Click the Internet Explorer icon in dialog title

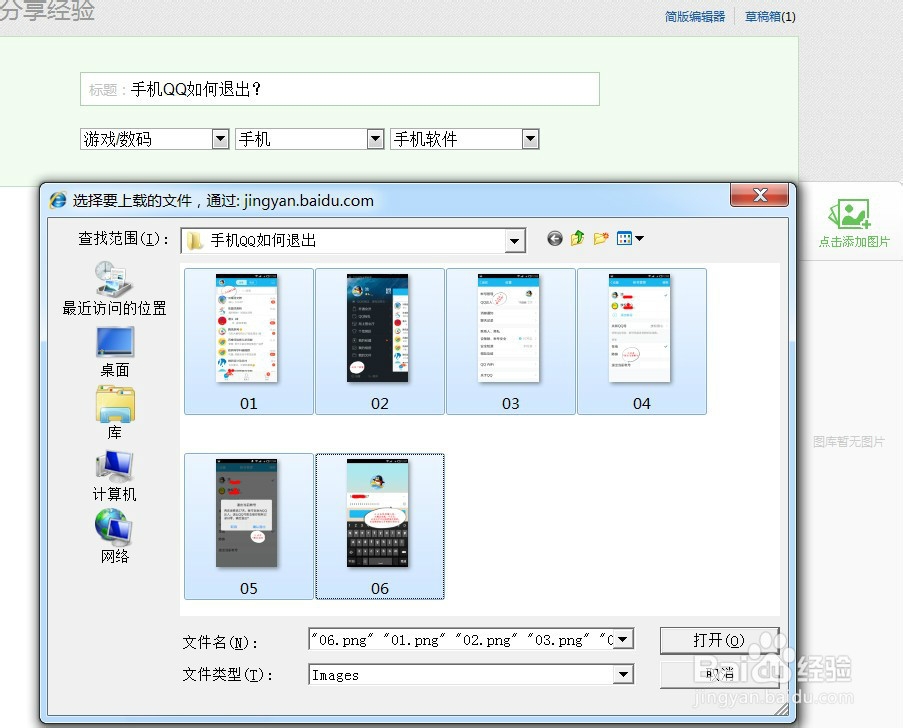[x=58, y=200]
